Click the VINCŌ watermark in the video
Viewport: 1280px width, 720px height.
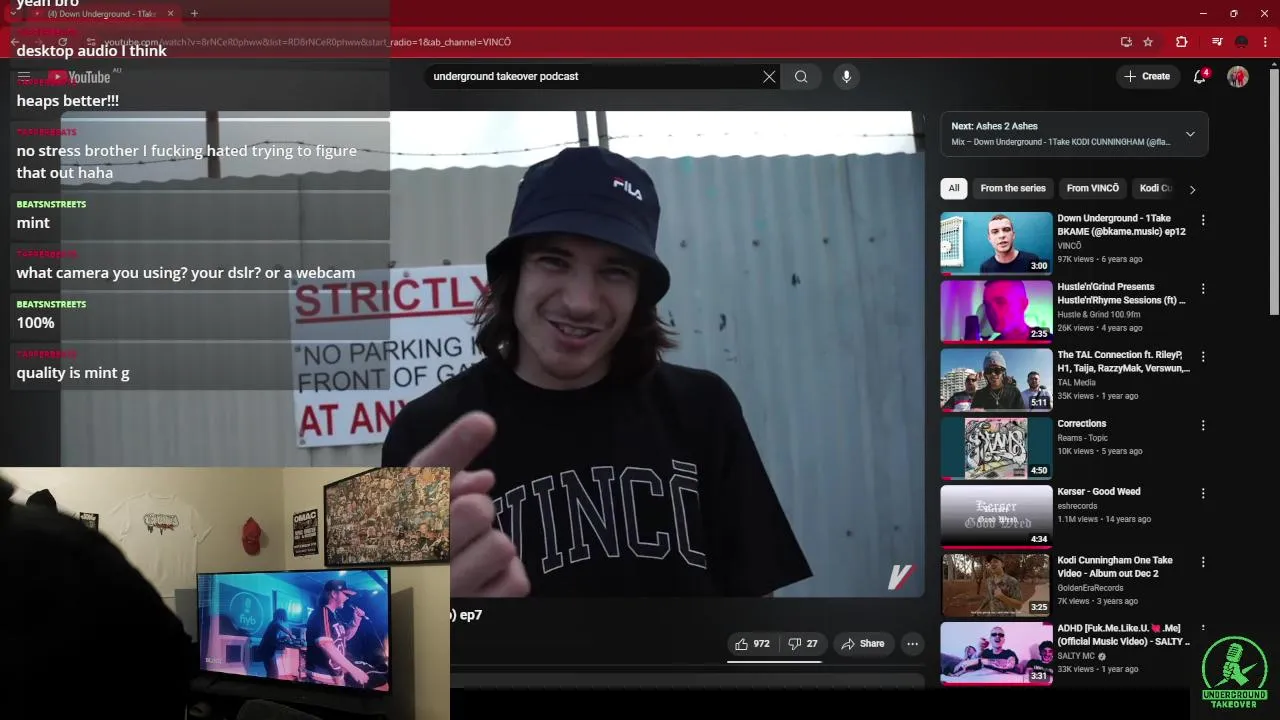tap(900, 577)
